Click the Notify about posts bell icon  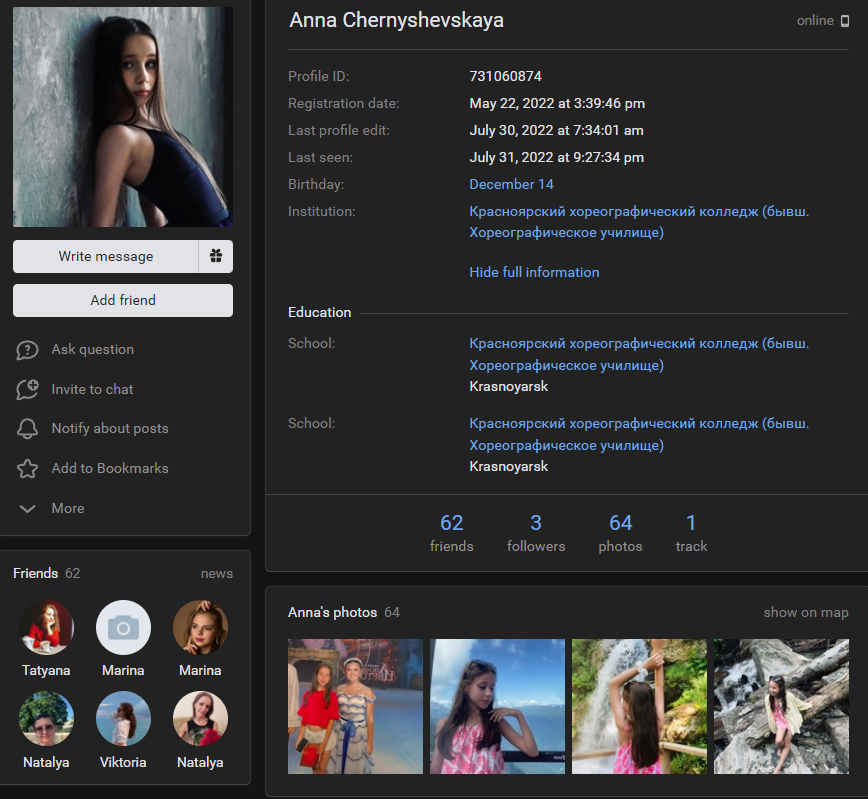(x=28, y=429)
